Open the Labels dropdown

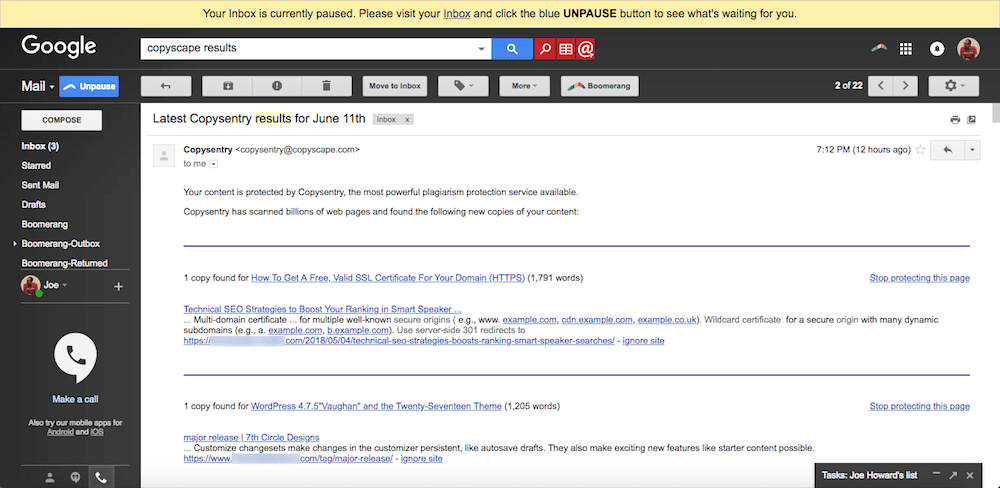coord(464,86)
